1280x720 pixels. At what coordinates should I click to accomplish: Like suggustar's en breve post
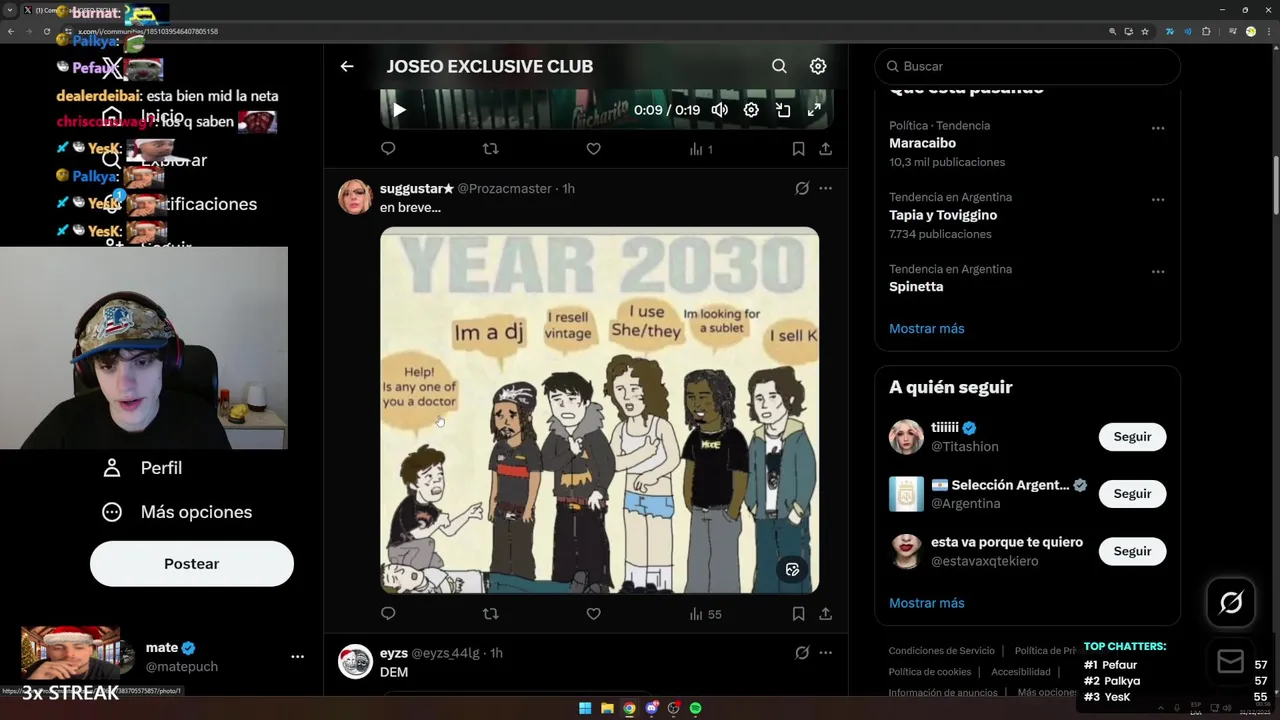(593, 614)
